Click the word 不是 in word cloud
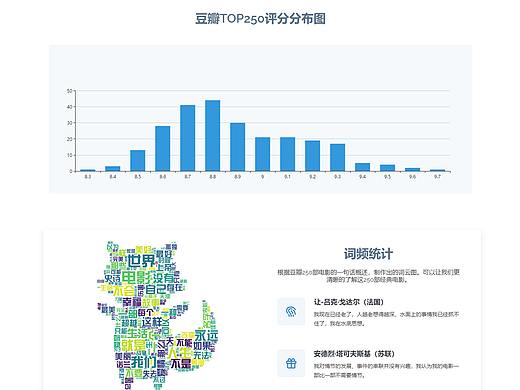The image size is (520, 390). click(181, 364)
